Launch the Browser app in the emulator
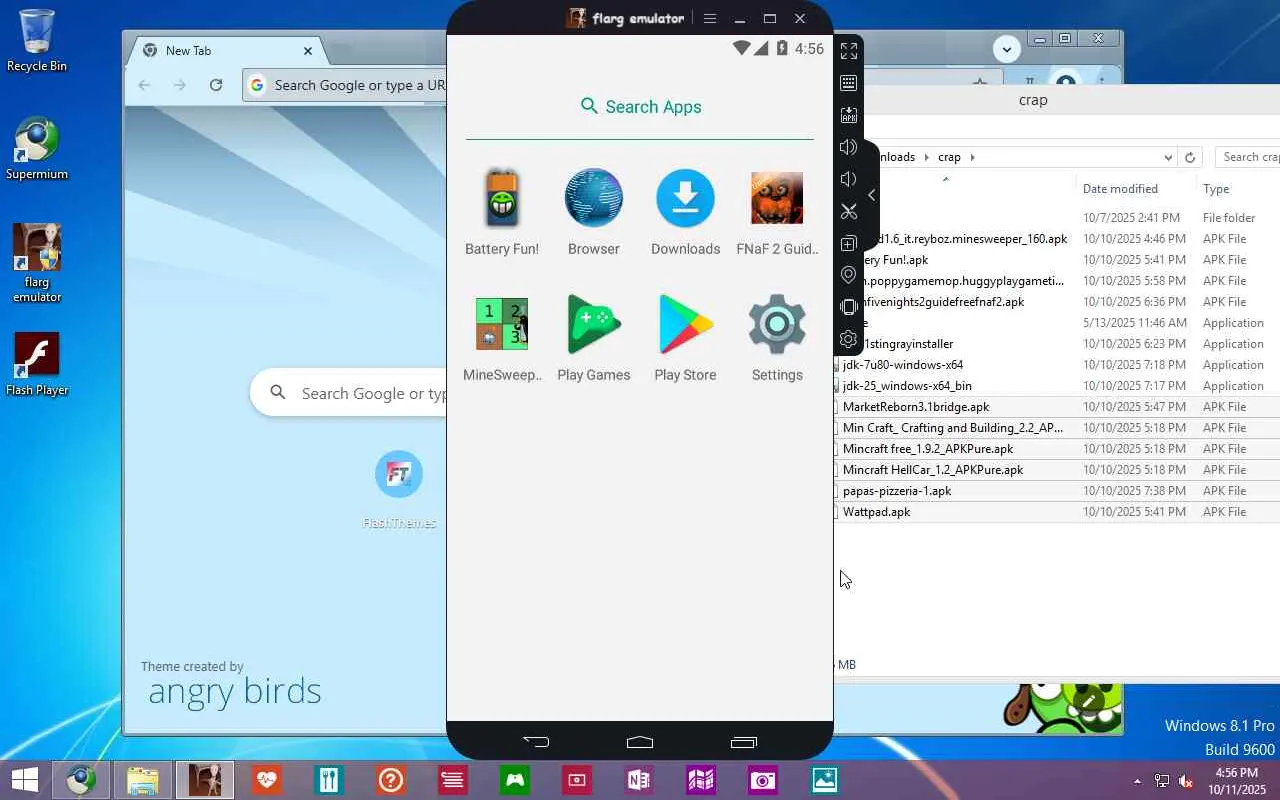 (594, 211)
